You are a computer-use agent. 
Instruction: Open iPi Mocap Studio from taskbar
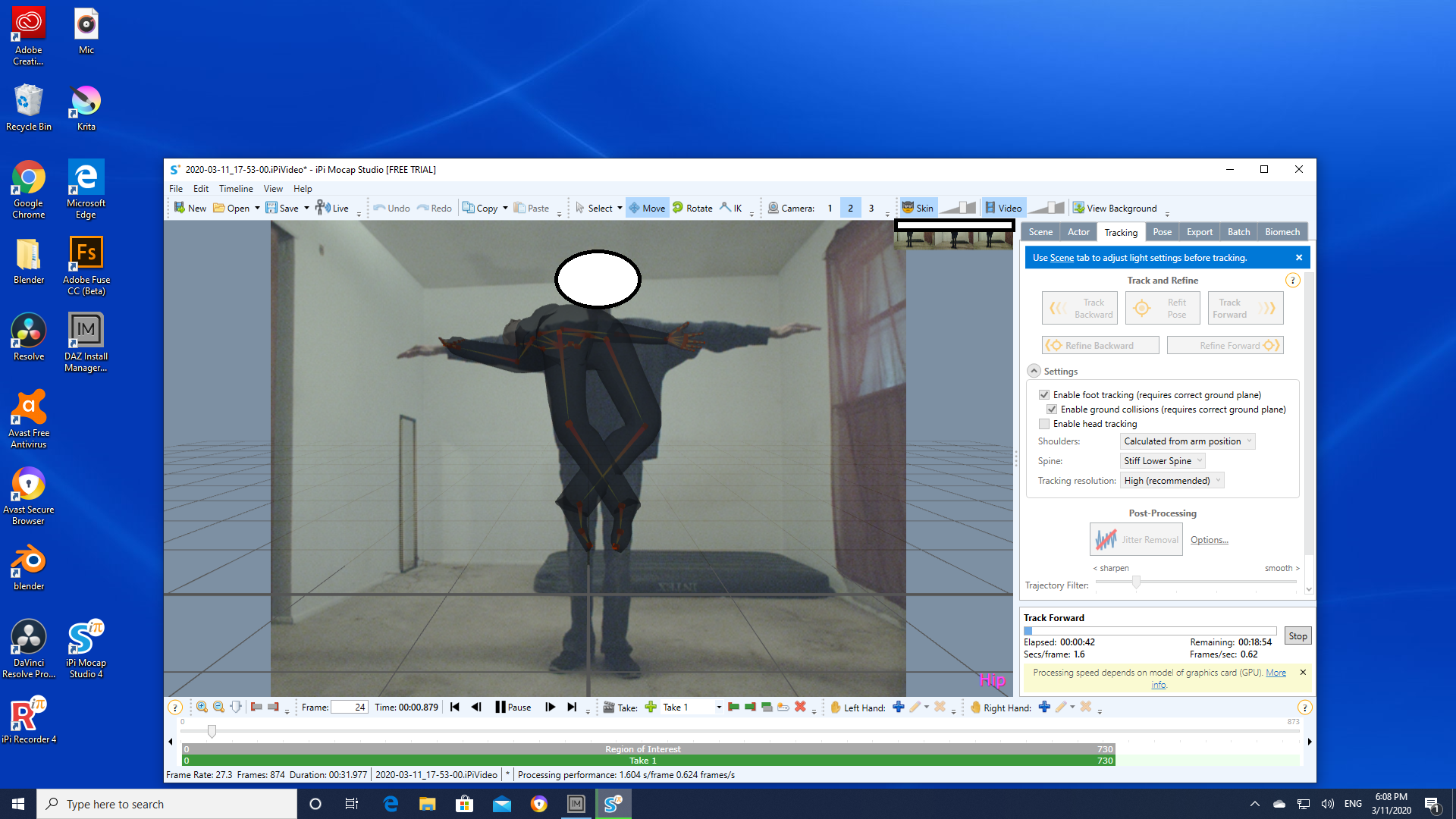coord(613,803)
